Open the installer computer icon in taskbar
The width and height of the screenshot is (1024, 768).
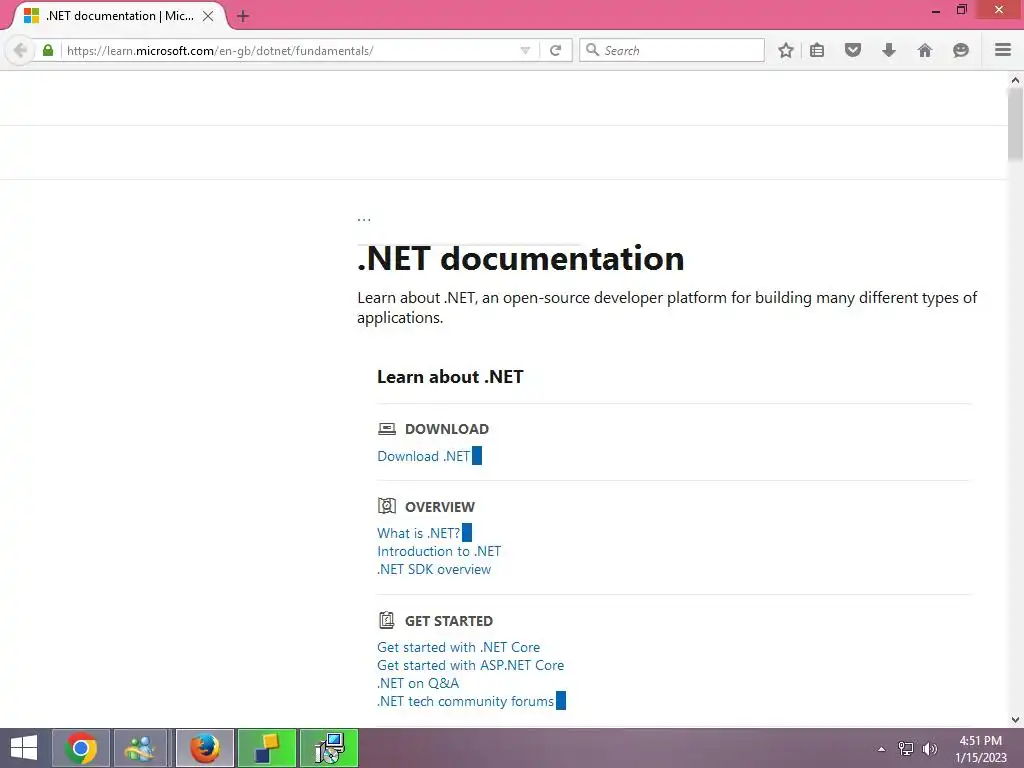click(328, 748)
